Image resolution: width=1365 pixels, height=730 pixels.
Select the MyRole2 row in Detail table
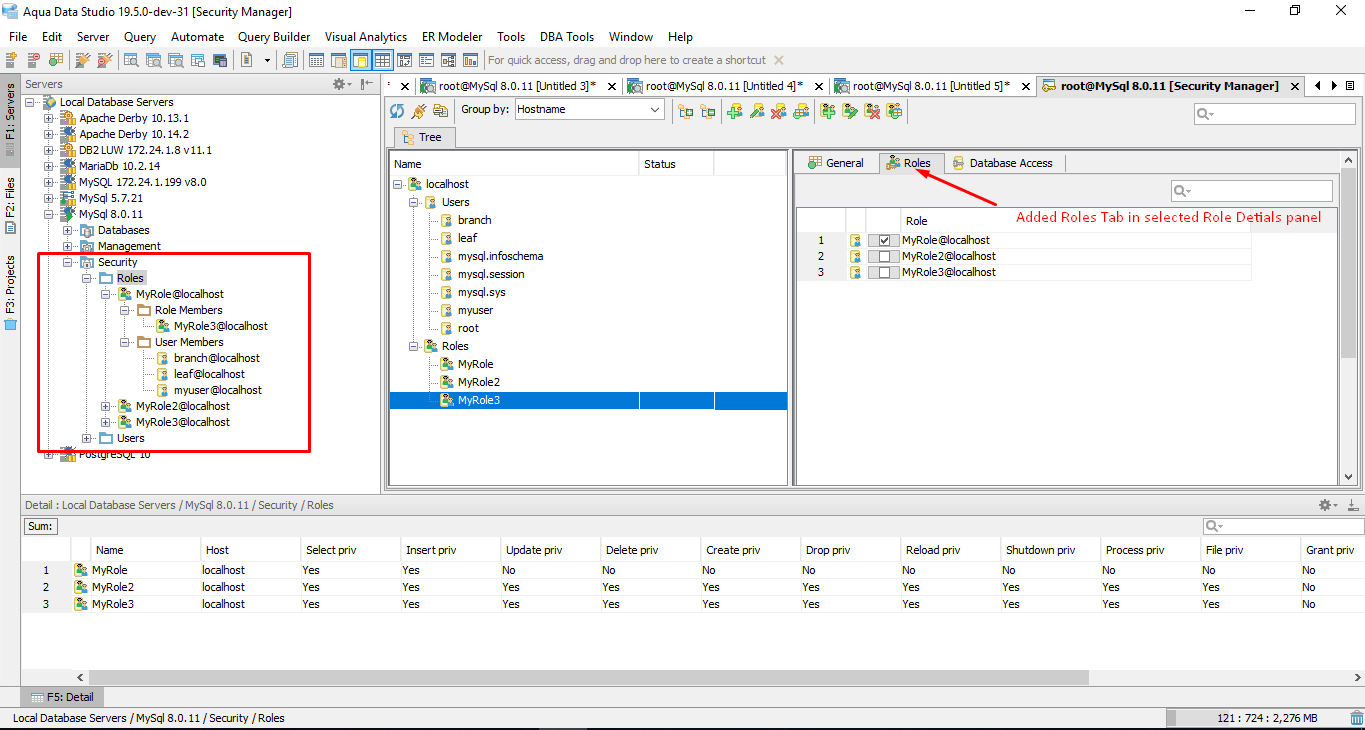point(693,587)
